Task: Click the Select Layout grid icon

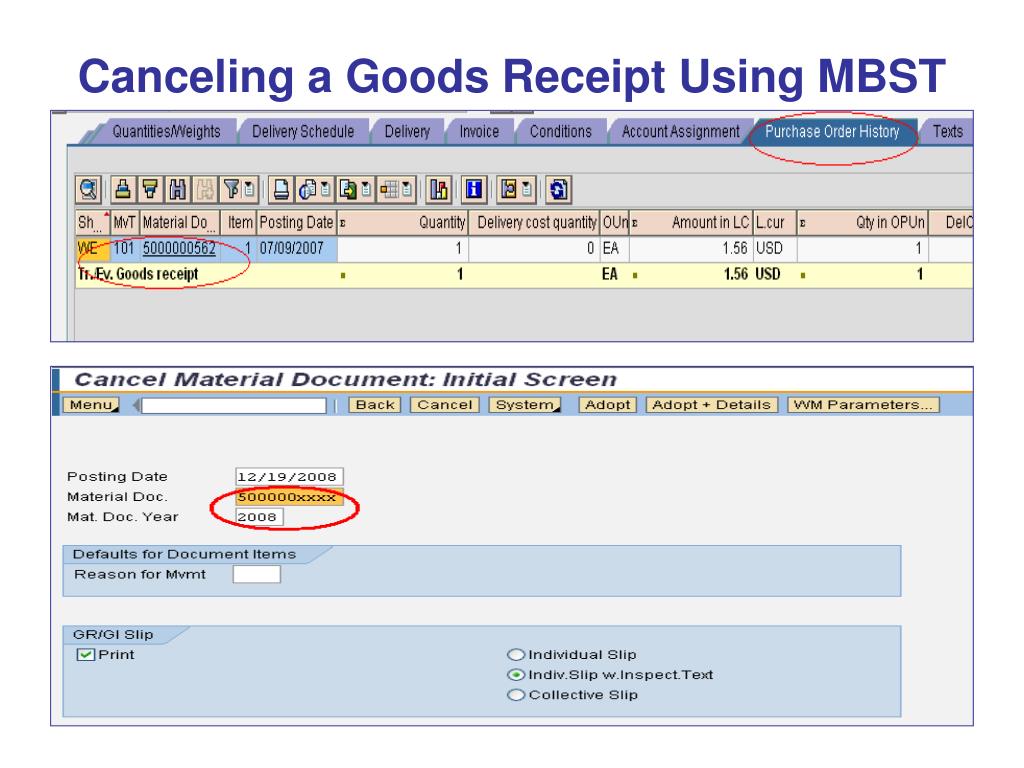Action: 389,189
